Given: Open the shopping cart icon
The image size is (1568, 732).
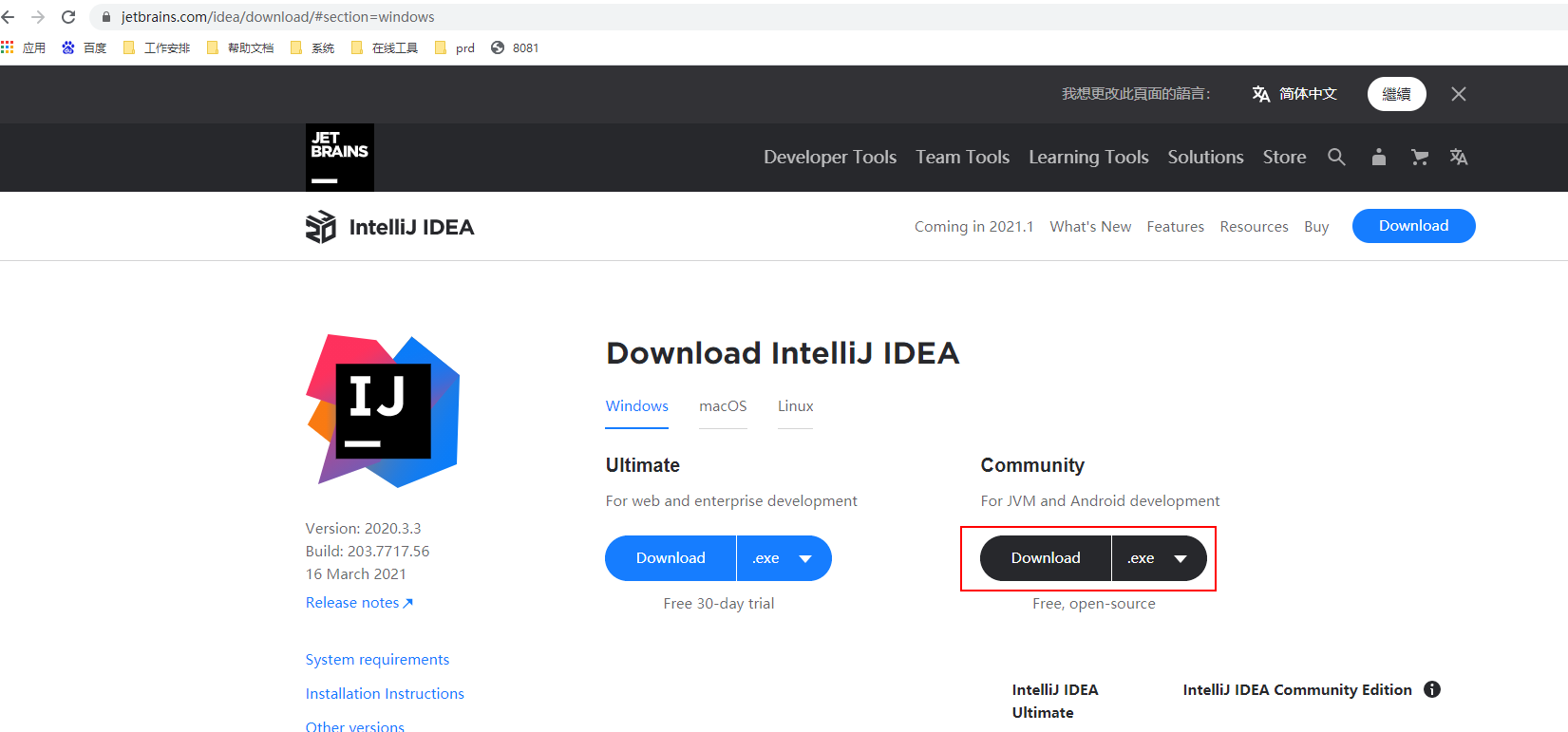Looking at the screenshot, I should point(1420,157).
